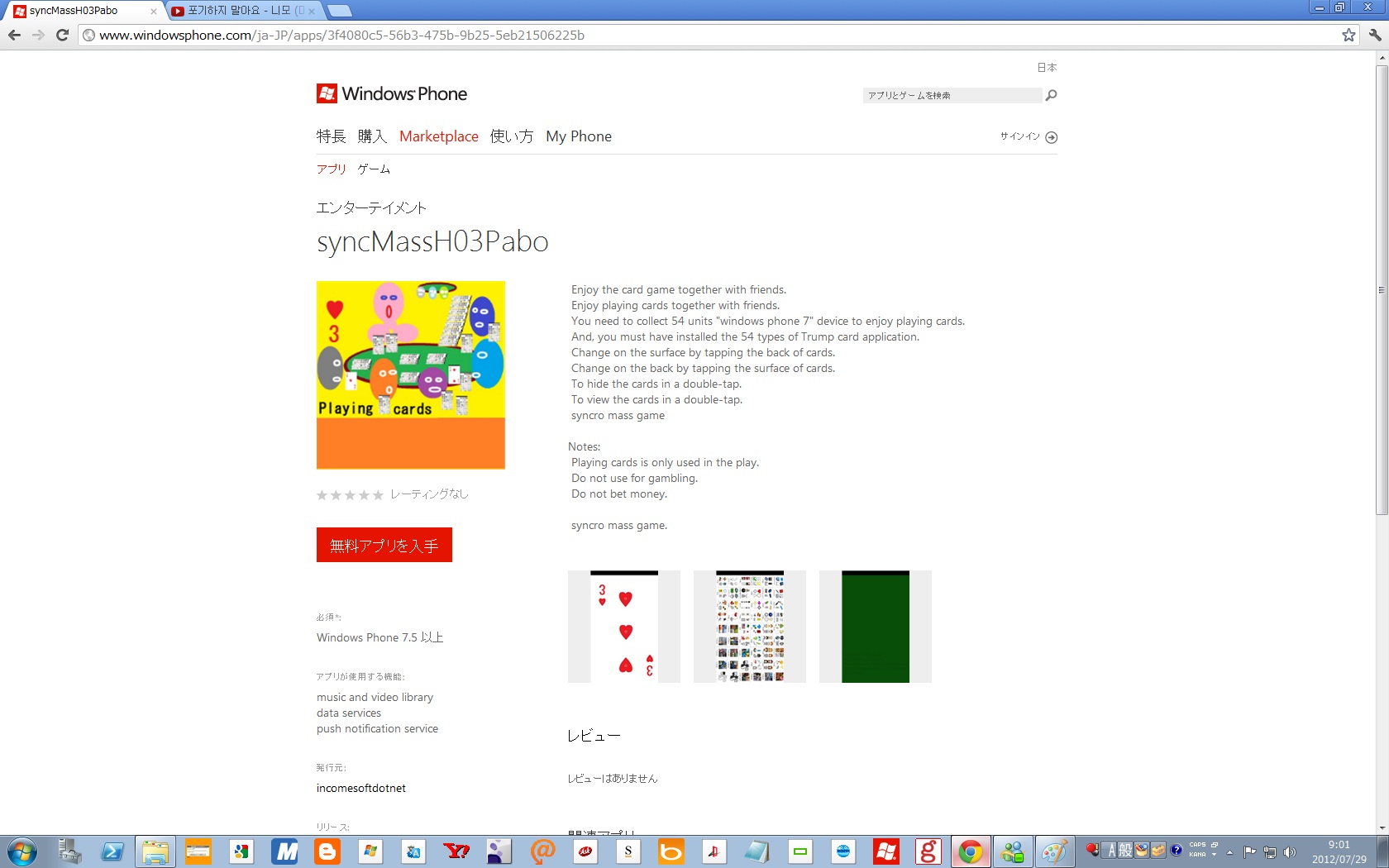Image resolution: width=1389 pixels, height=868 pixels.
Task: Click the page vertical scrollbar thumb
Action: tap(1382, 289)
